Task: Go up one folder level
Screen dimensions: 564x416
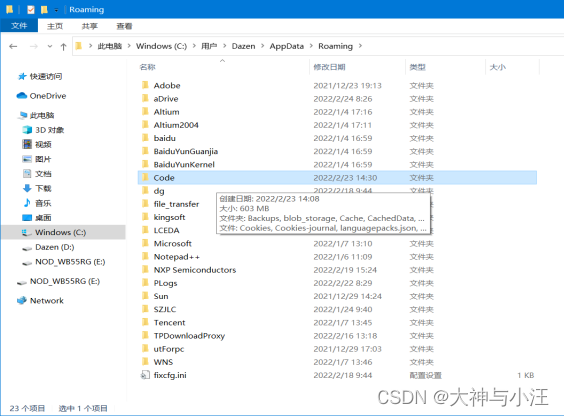Action: coord(63,46)
